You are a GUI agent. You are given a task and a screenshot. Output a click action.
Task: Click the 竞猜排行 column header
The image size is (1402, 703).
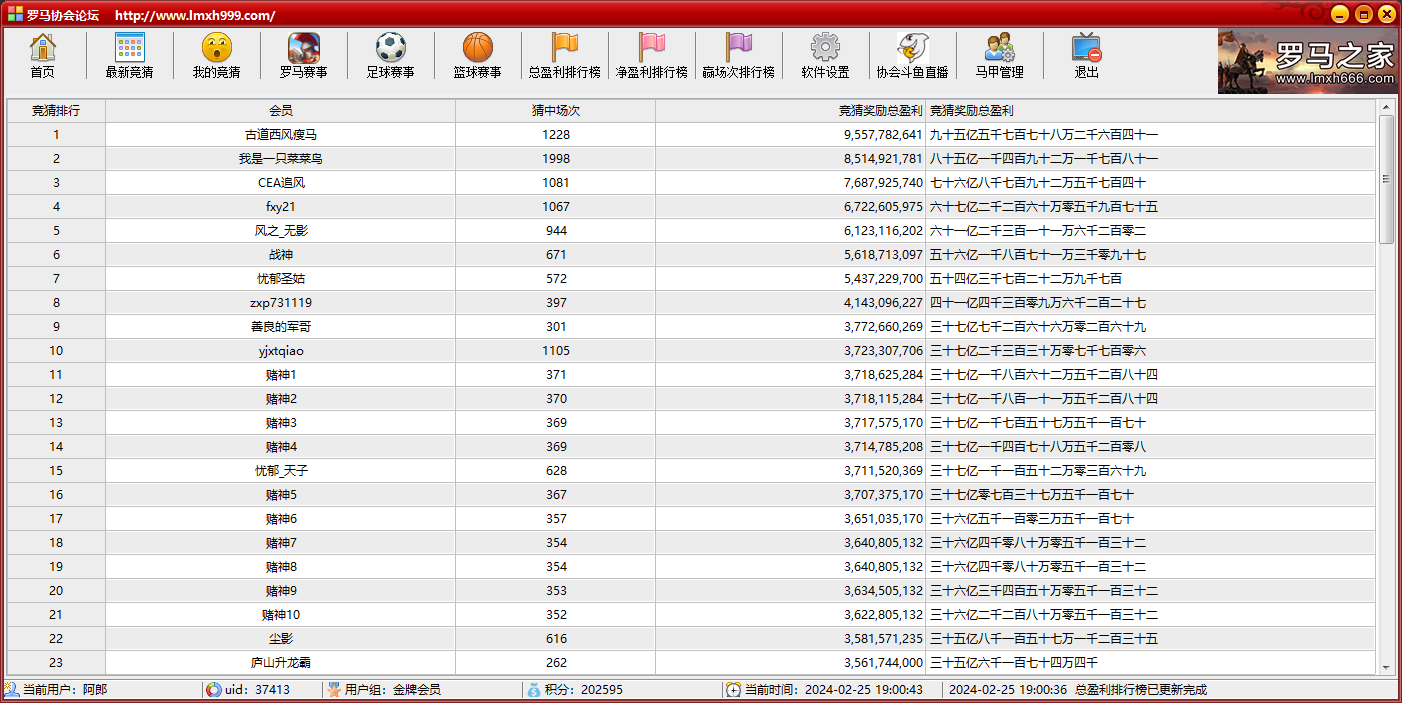[56, 111]
